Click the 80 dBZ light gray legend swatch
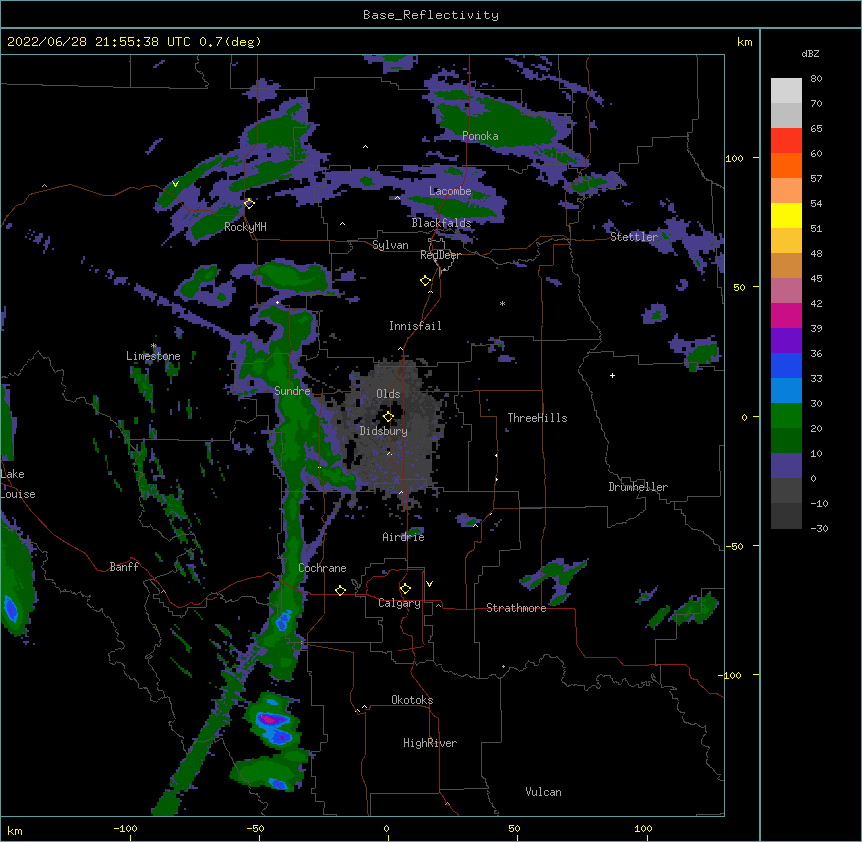862x842 pixels. 786,91
